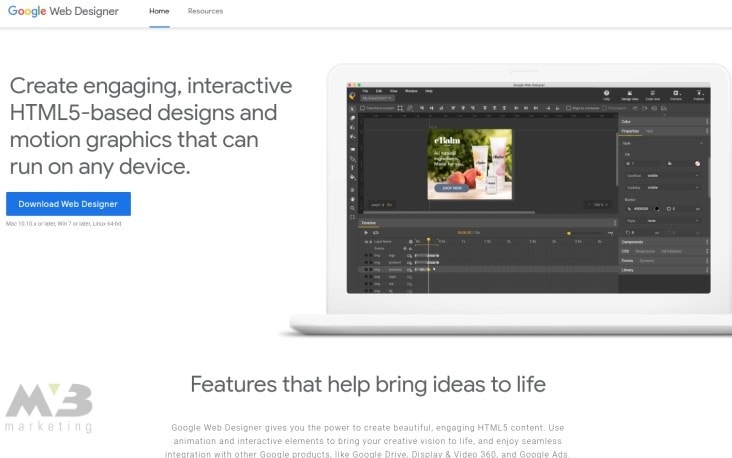Open the Resources tab
The height and width of the screenshot is (458, 732).
(x=205, y=11)
